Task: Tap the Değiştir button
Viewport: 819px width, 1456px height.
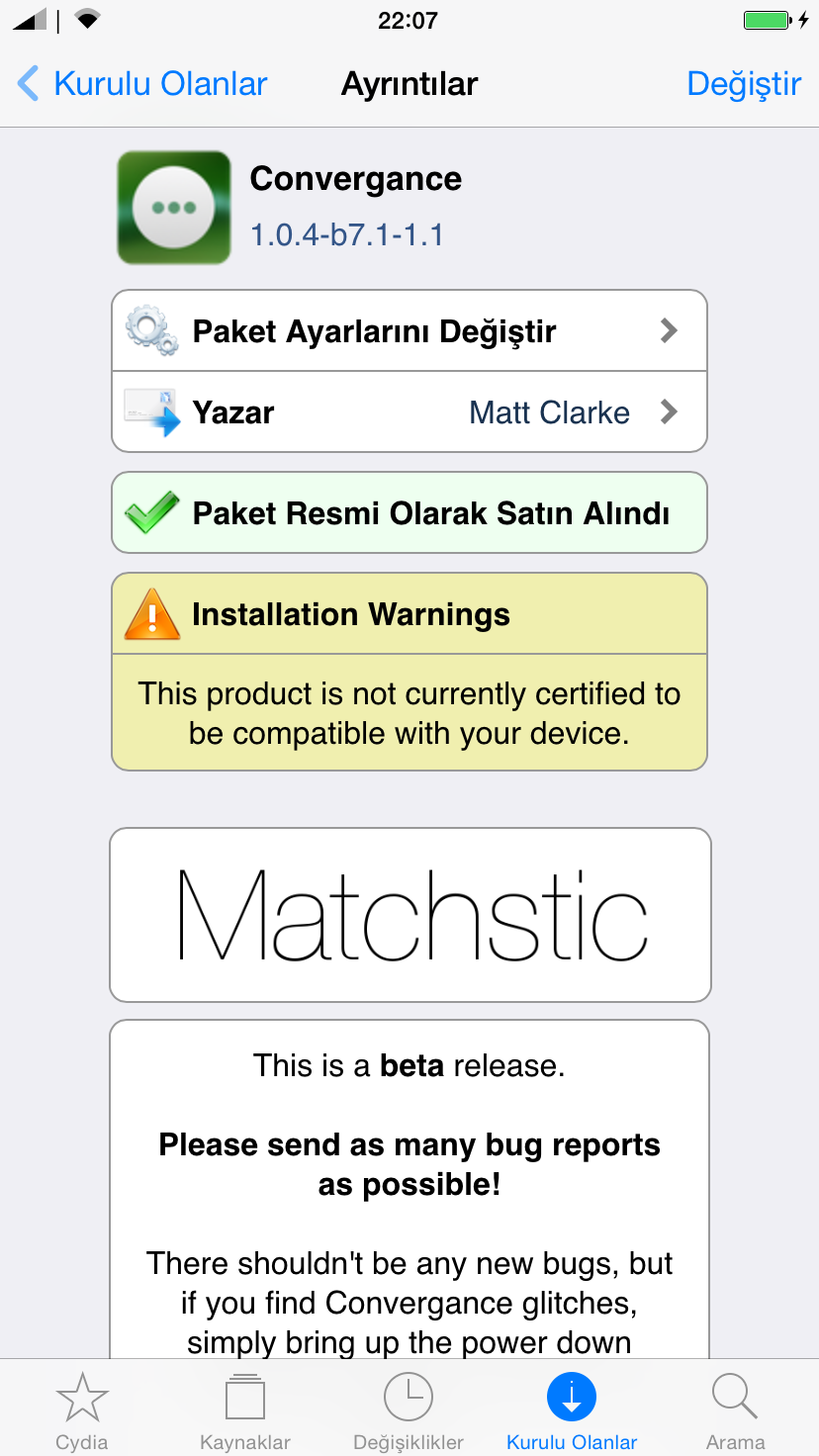Action: pyautogui.click(x=744, y=84)
